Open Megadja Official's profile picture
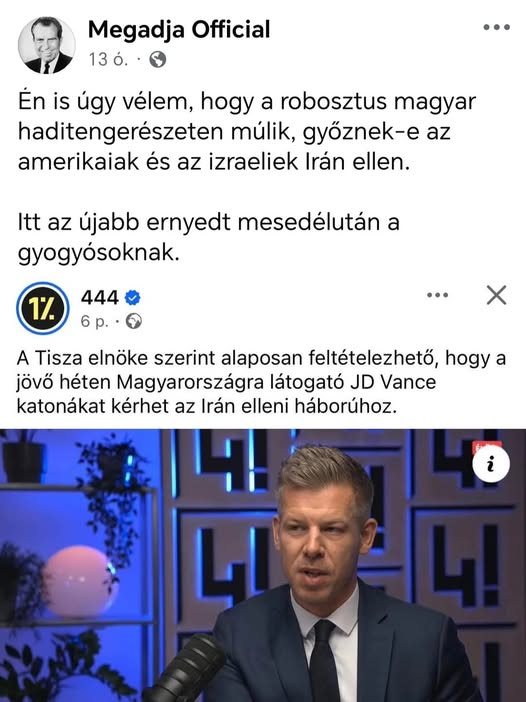Screen dimensions: 526x702 click(x=46, y=44)
